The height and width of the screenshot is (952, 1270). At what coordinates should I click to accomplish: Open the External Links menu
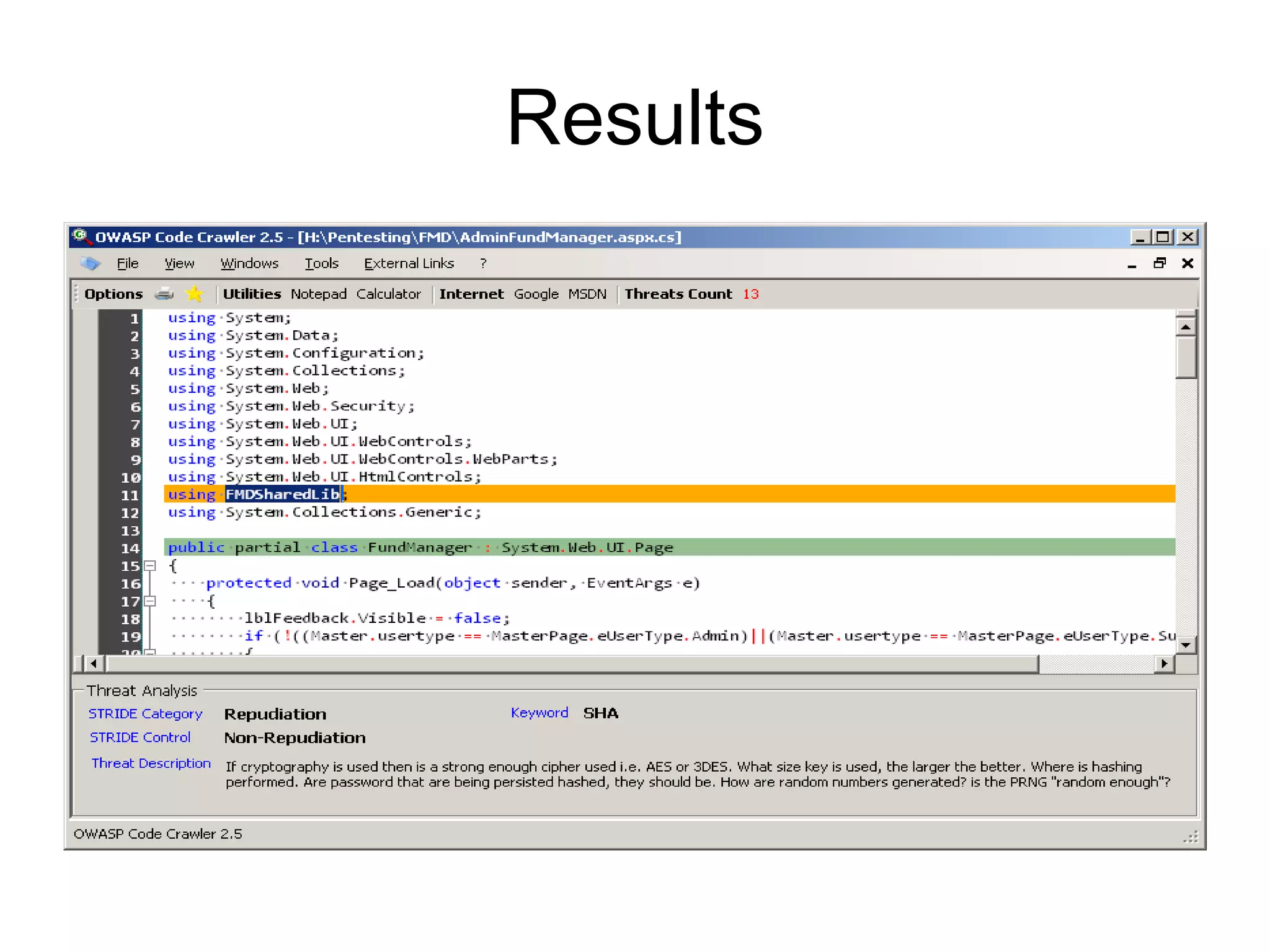click(x=409, y=263)
